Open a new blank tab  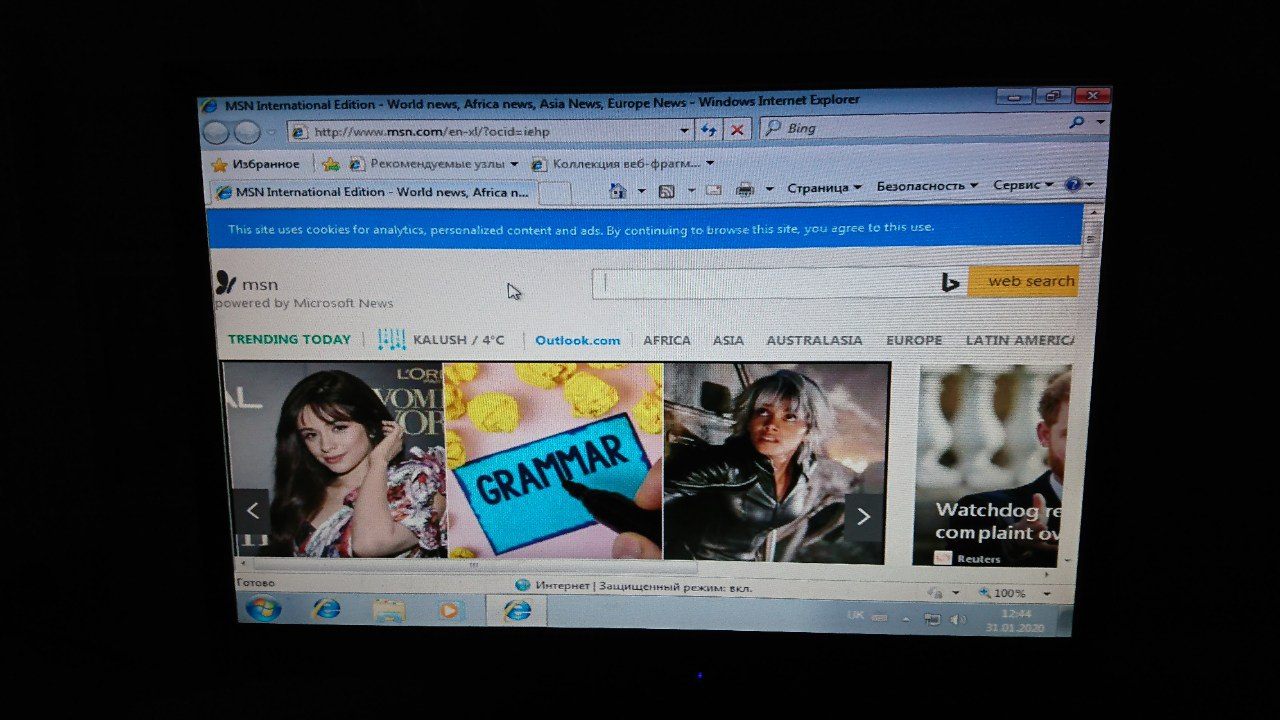point(555,193)
